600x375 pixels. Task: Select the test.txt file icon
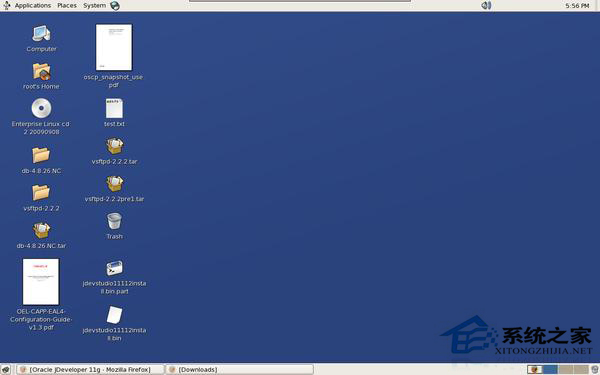[x=114, y=108]
